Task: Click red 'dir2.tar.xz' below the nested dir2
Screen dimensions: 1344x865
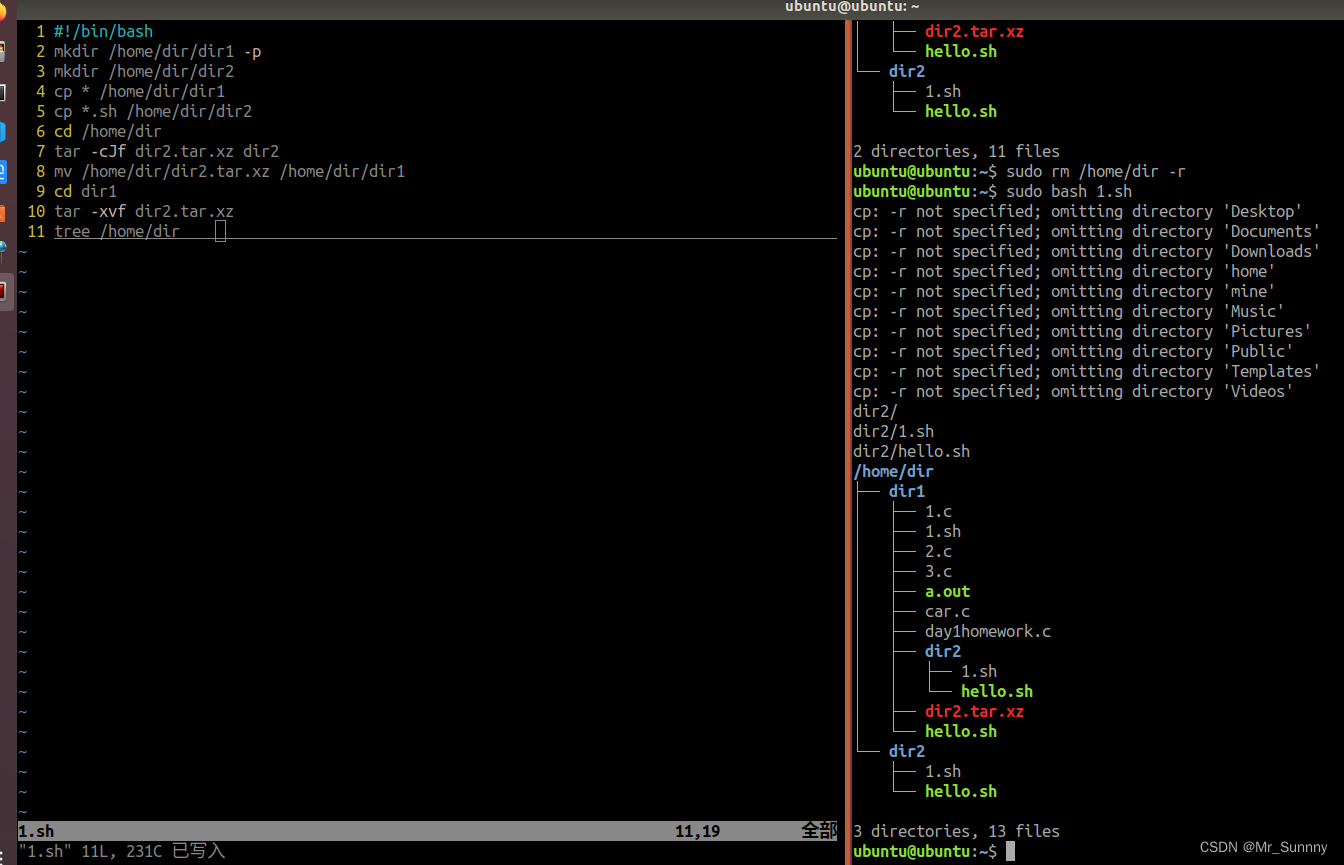Action: tap(975, 711)
